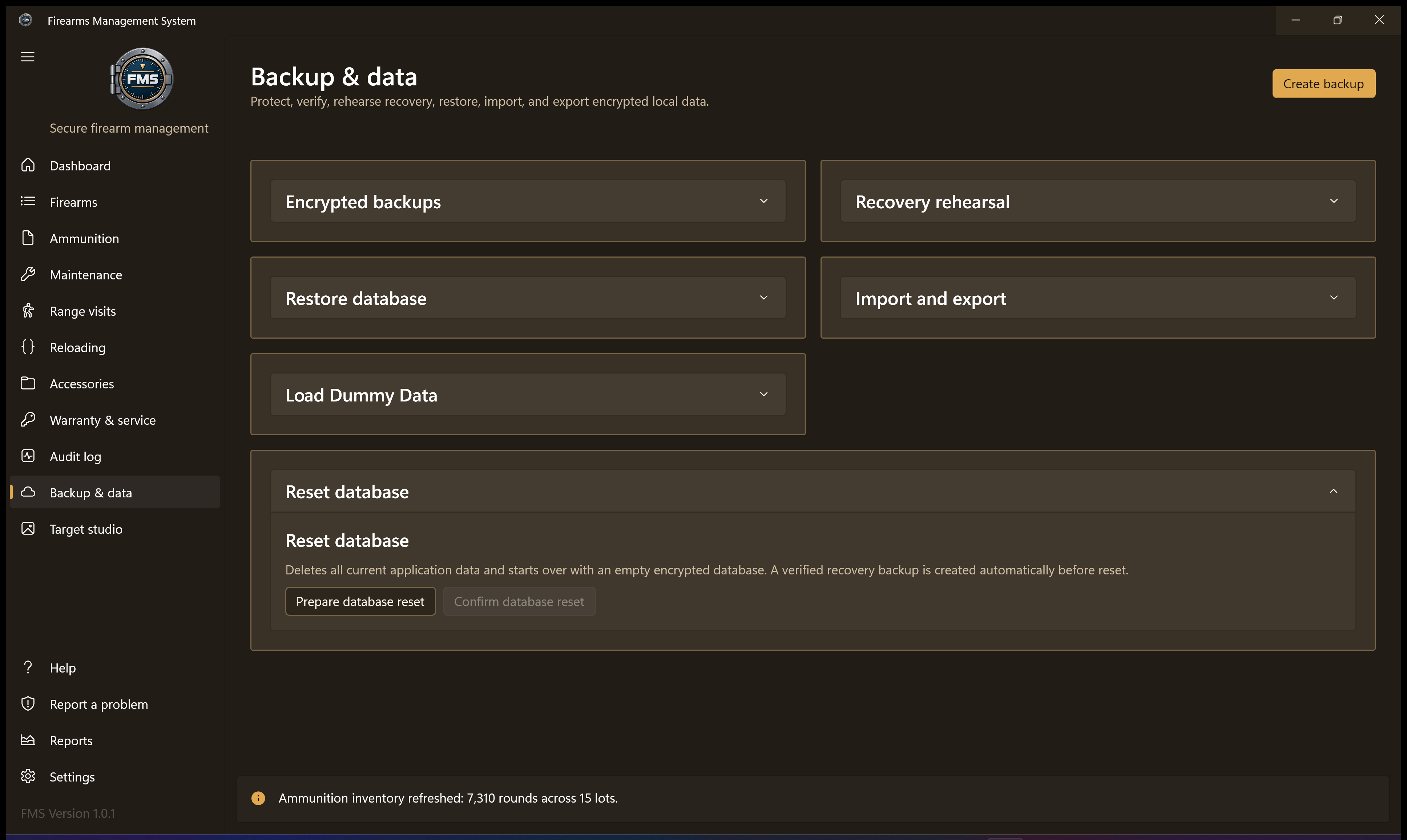Click the Target studio icon

coord(28,529)
